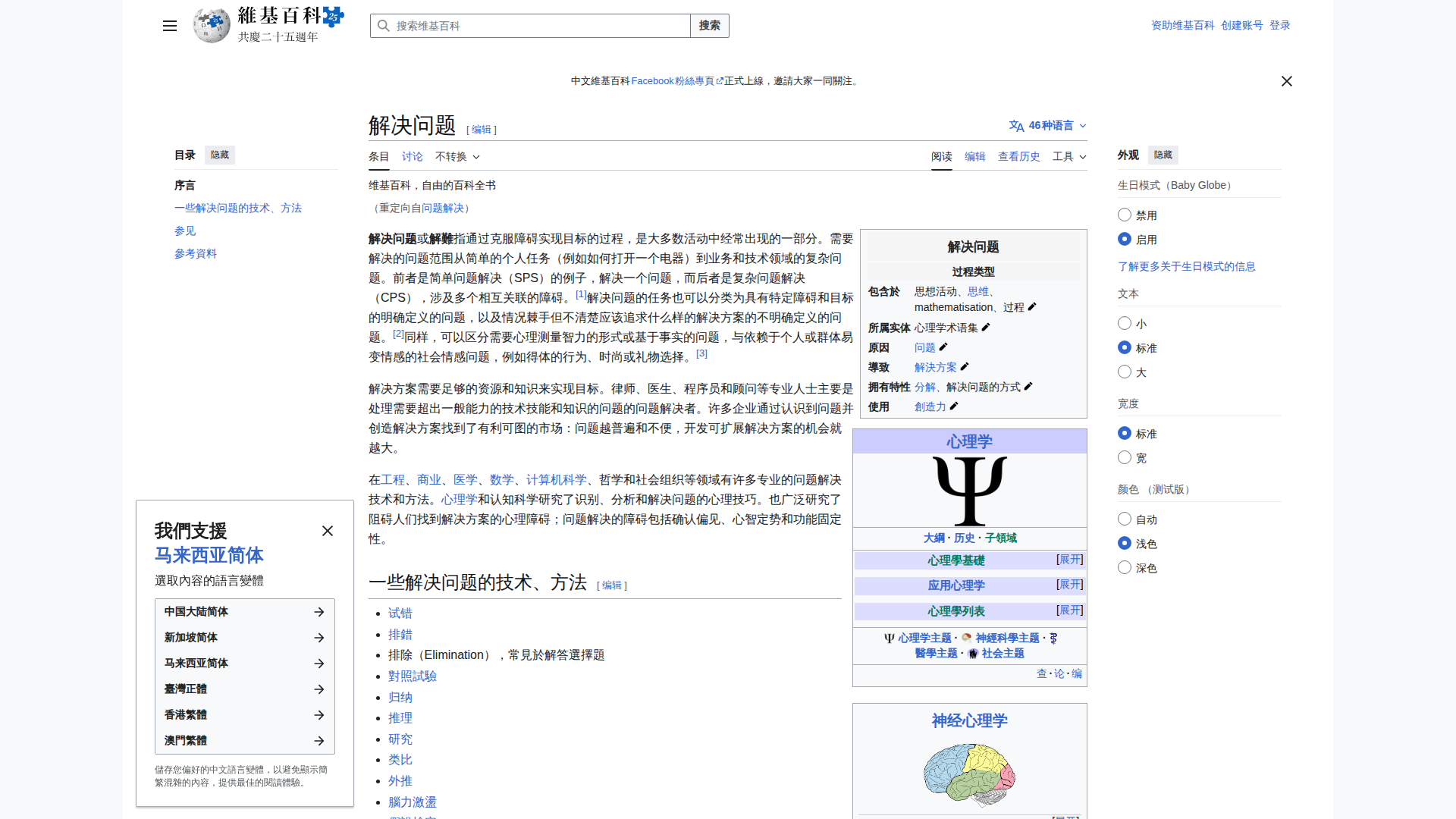Image resolution: width=1456 pixels, height=819 pixels.
Task: Follow the 心理学 link in article text
Action: 459,500
